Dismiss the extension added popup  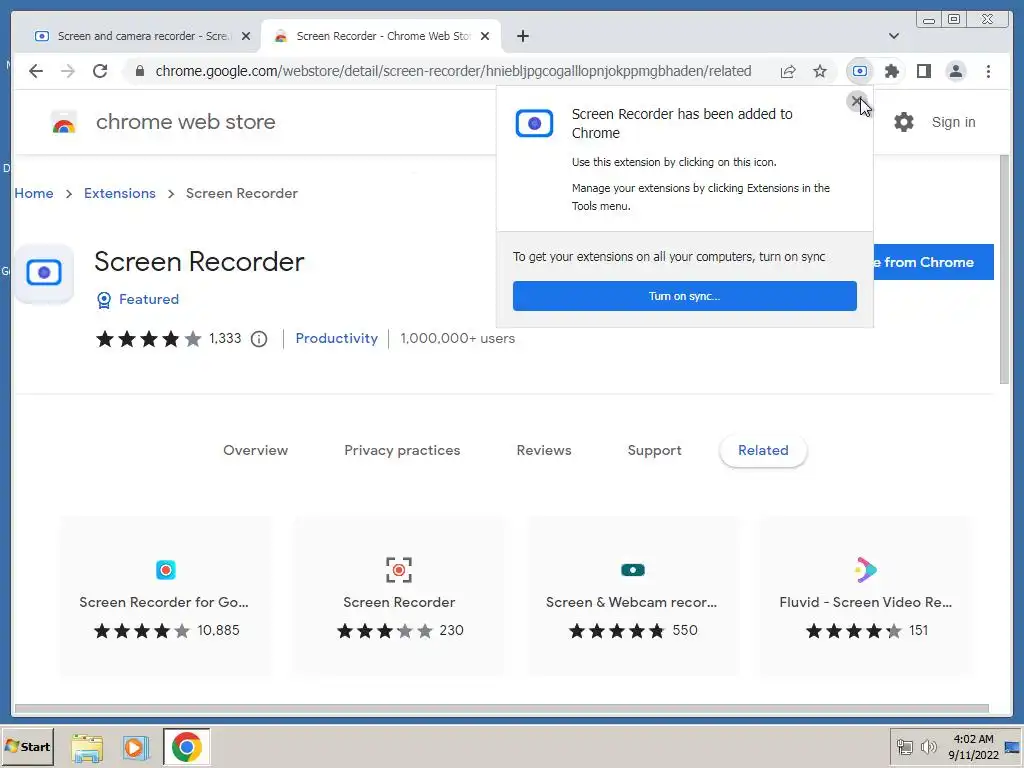tap(857, 101)
